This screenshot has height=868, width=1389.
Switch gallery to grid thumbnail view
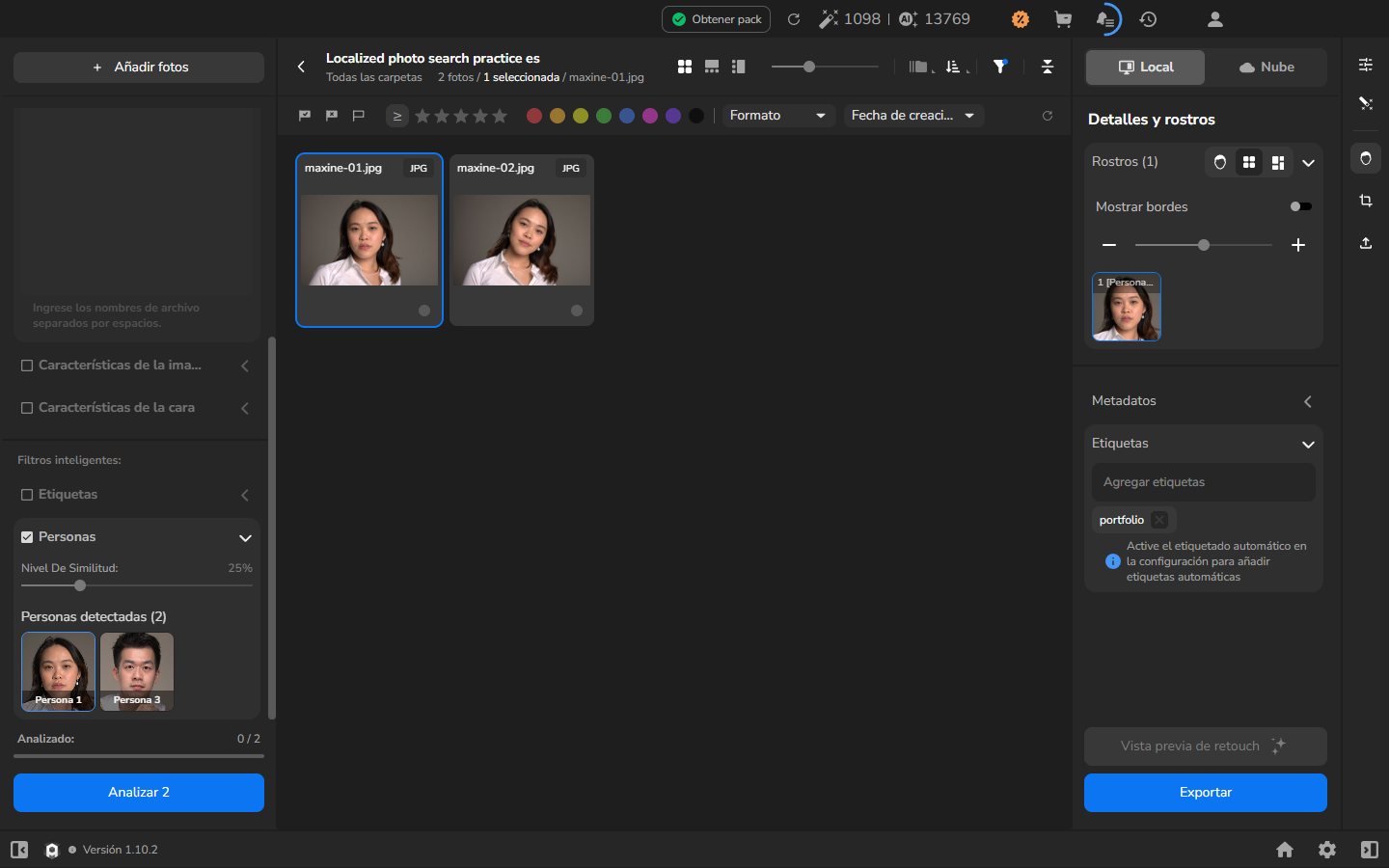tap(685, 67)
